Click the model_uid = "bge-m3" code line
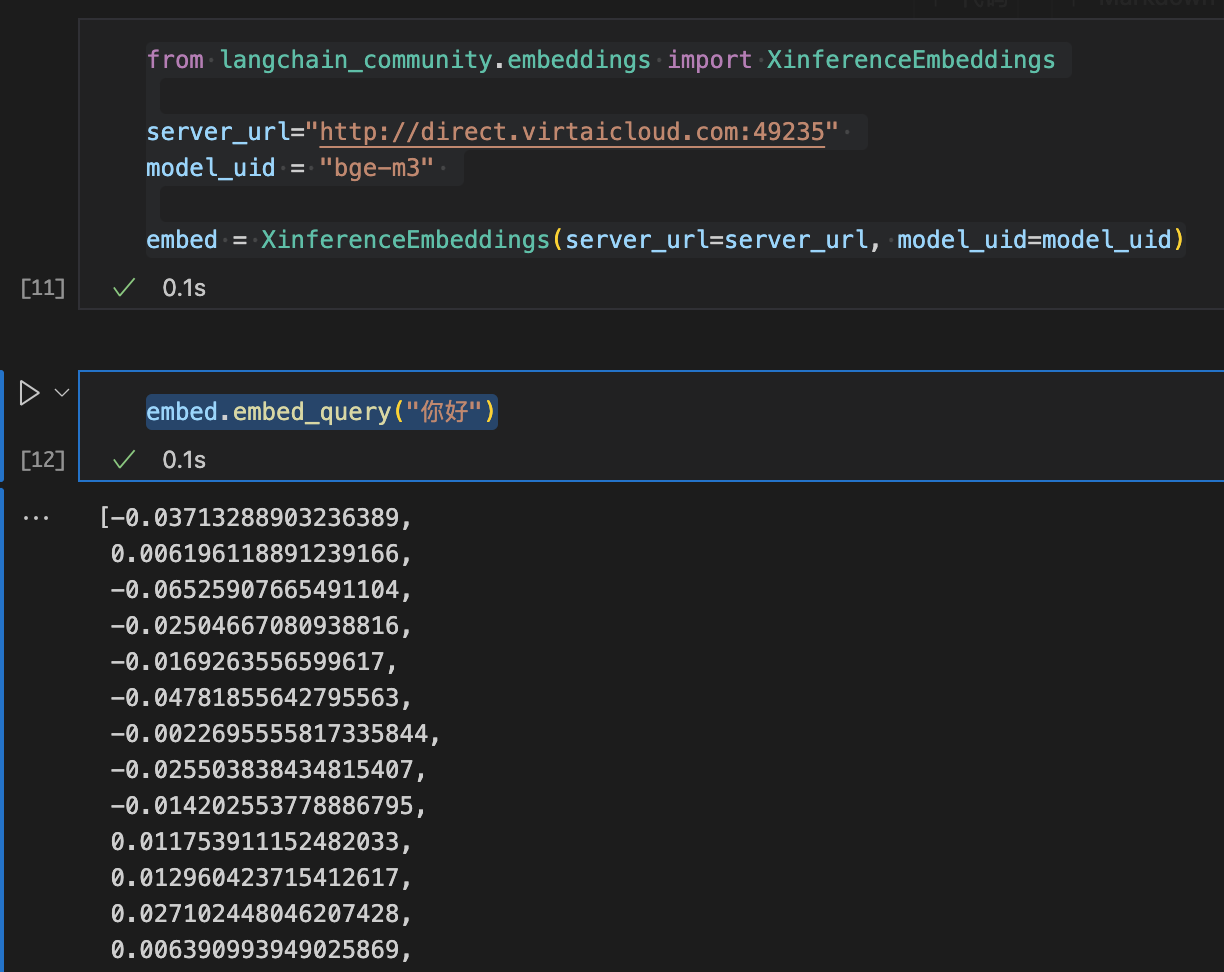 [290, 167]
